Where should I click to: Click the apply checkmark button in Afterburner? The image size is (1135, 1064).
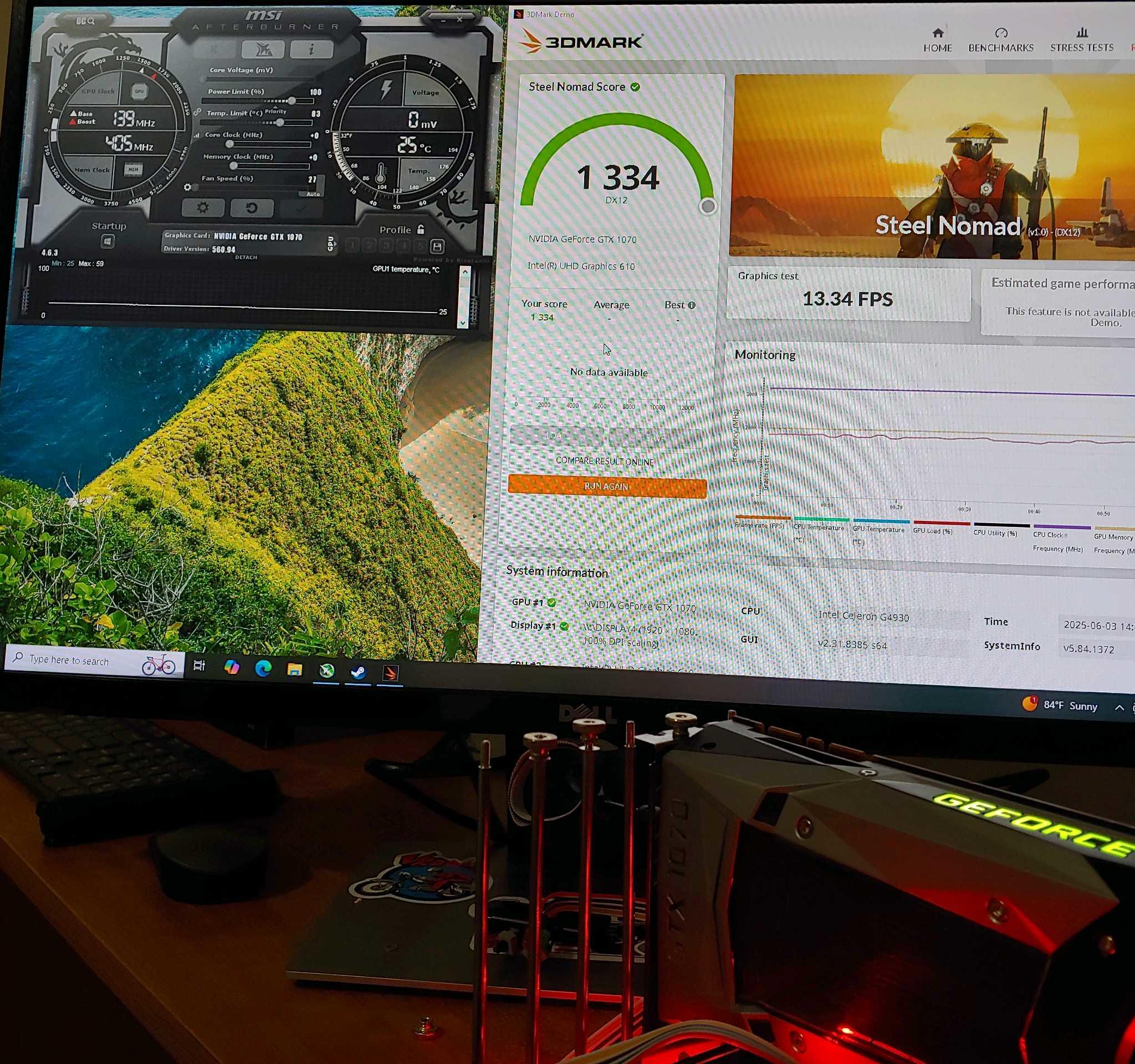click(301, 208)
